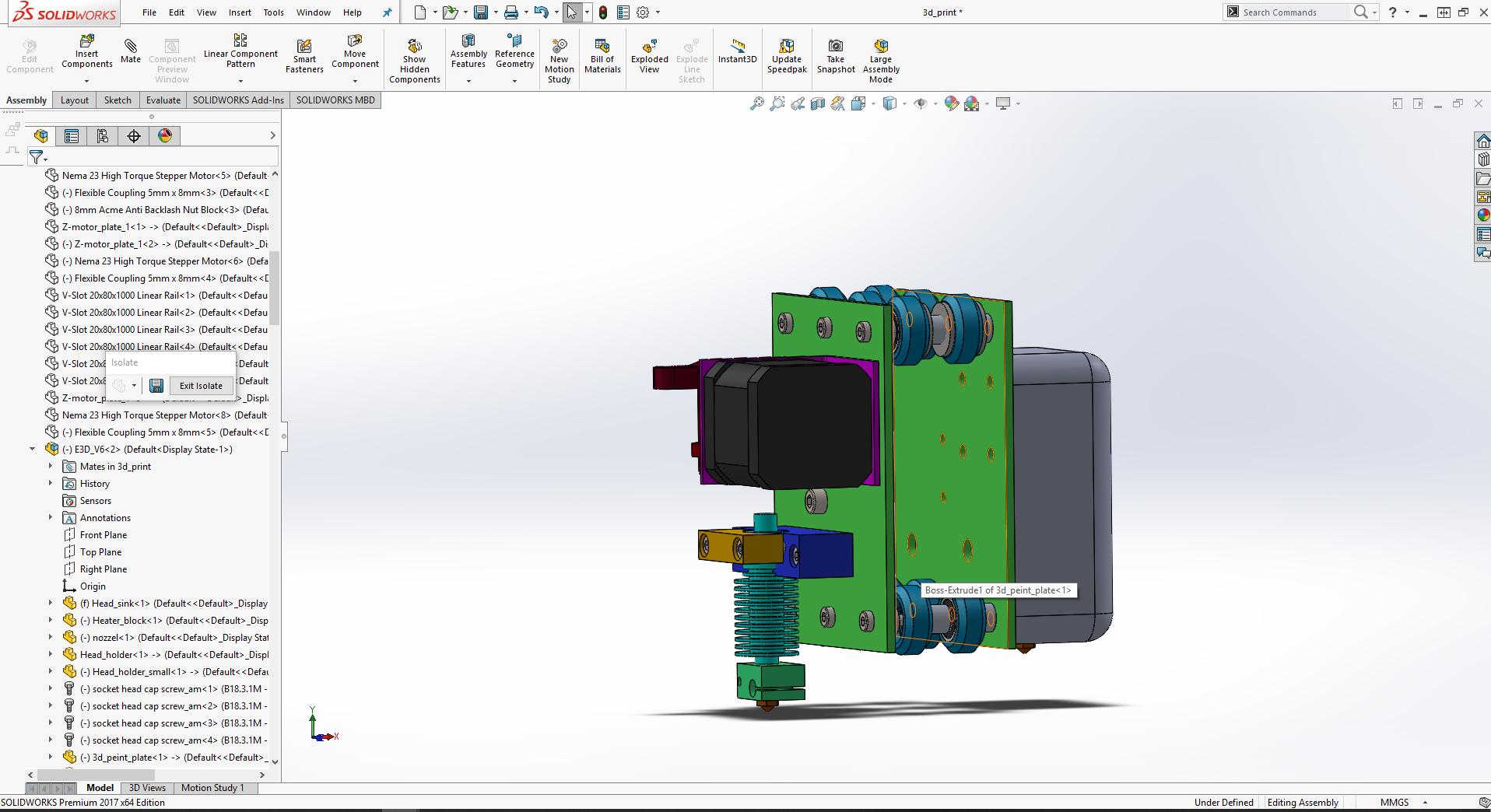Expand the Head_sink<1> component

point(51,603)
